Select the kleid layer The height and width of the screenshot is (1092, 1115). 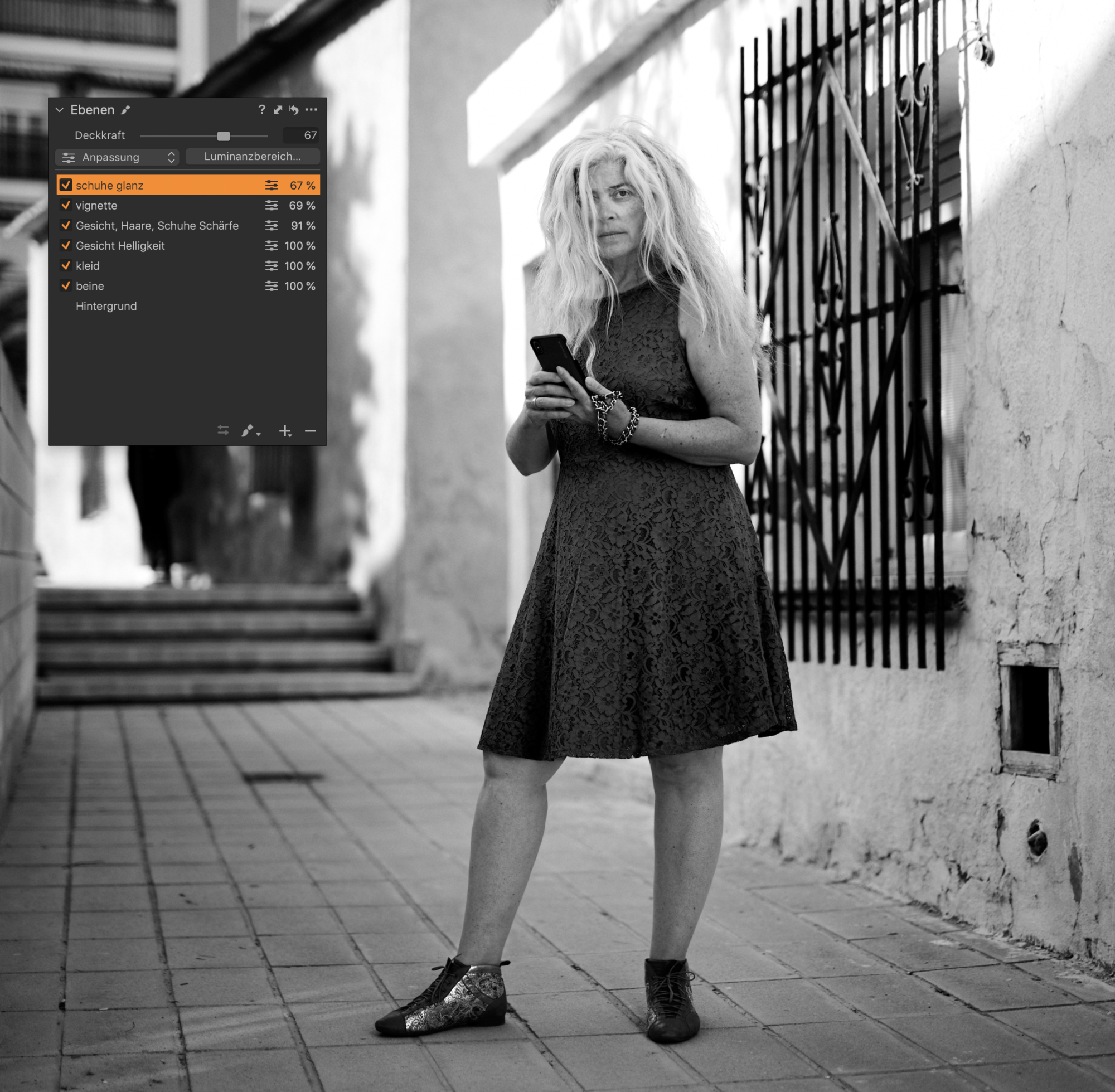pos(188,265)
